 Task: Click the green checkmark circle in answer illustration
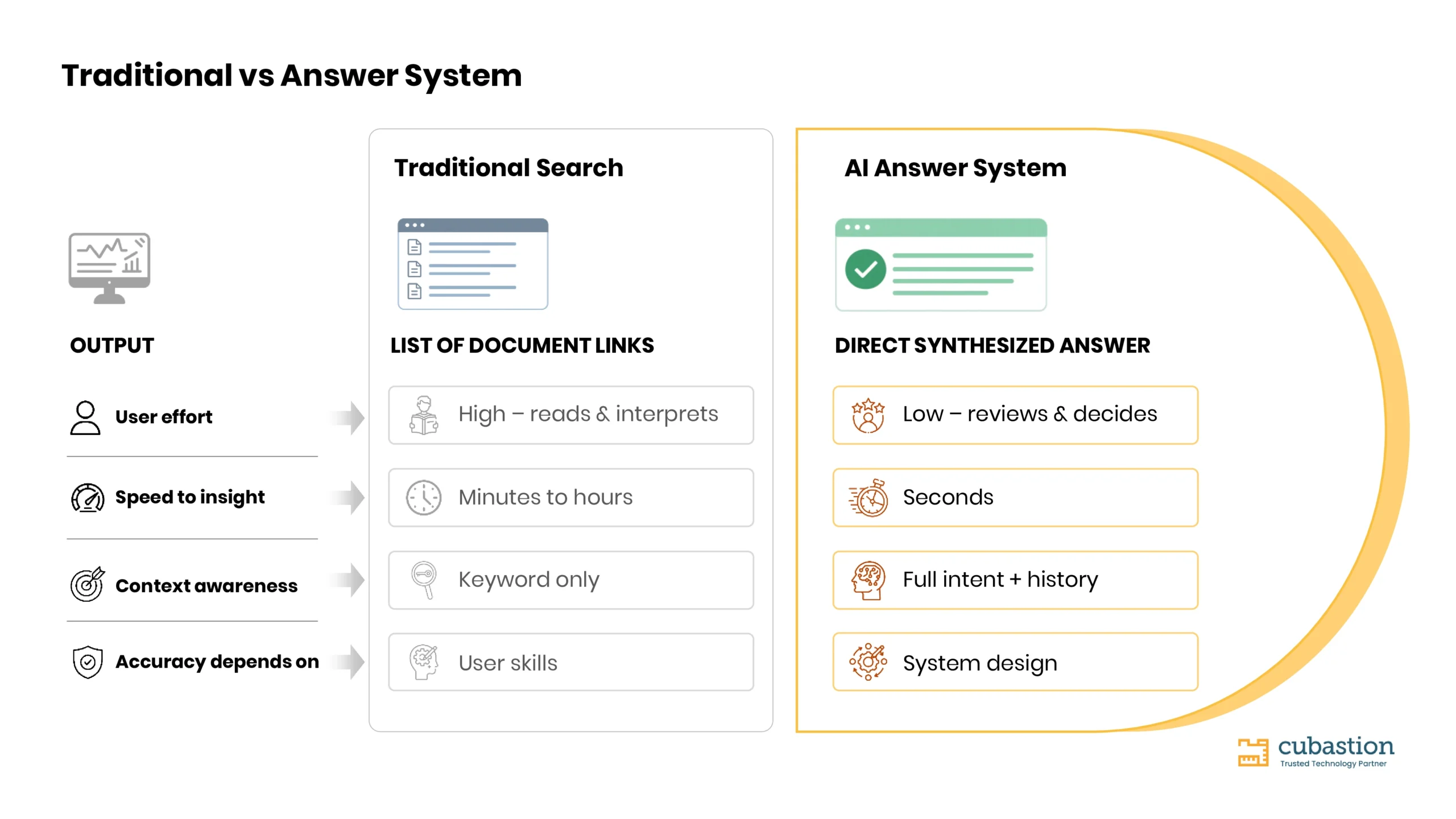pyautogui.click(x=865, y=269)
